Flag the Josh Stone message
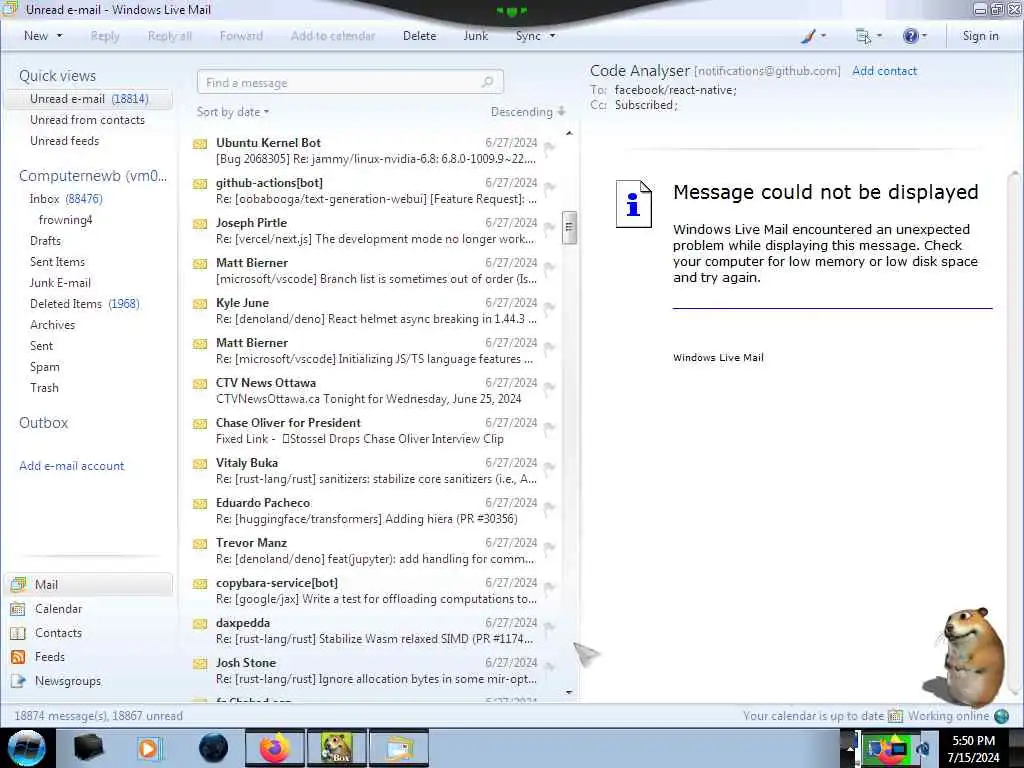The image size is (1024, 768). (549, 668)
